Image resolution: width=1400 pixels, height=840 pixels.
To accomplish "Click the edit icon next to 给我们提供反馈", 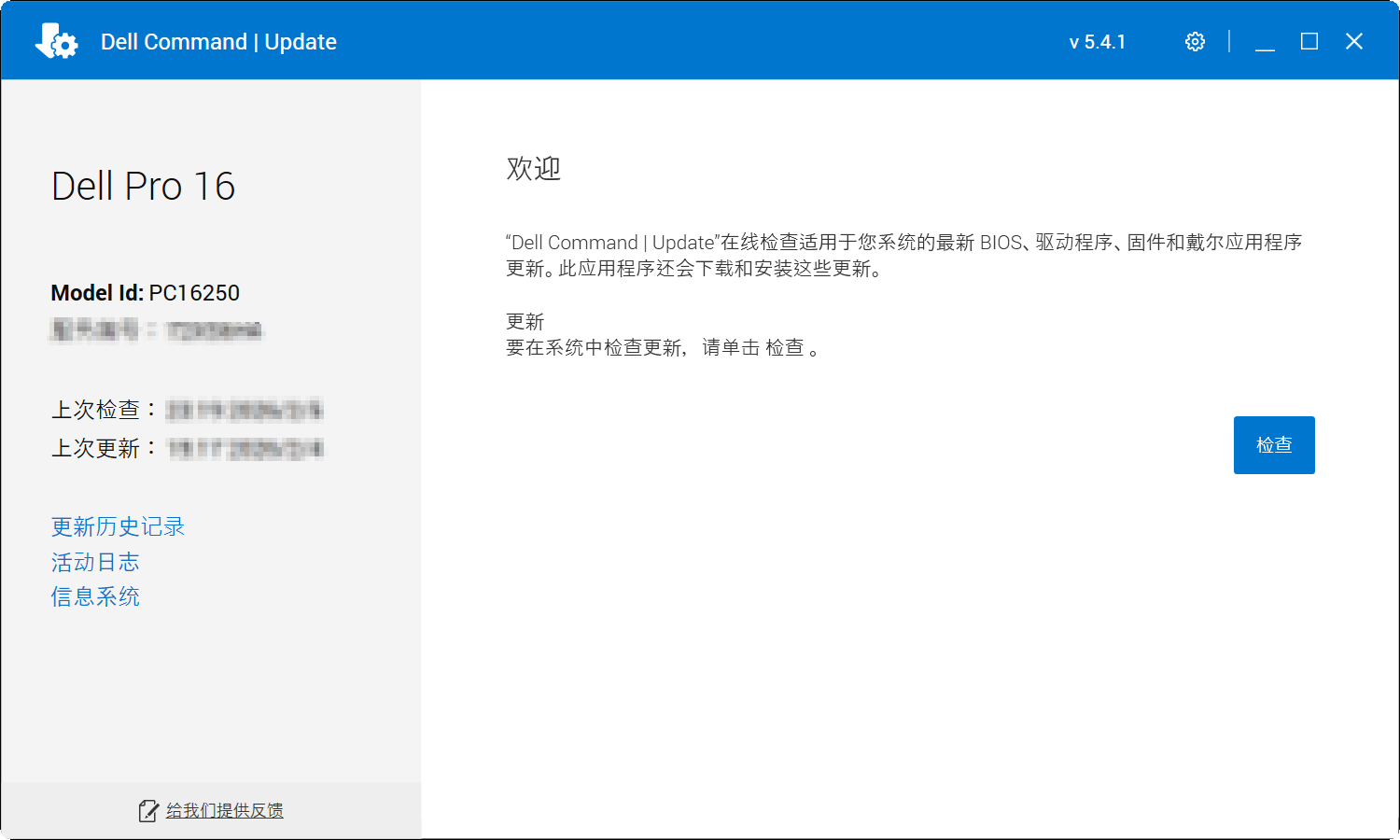I will click(147, 810).
